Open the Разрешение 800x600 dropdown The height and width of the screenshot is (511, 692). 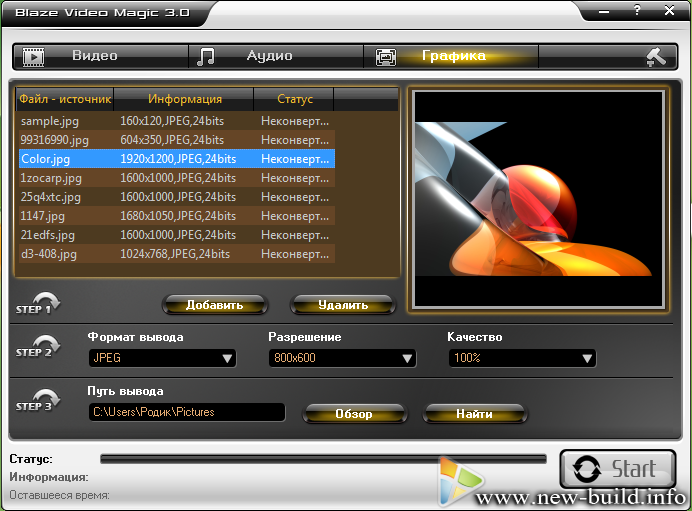pyautogui.click(x=342, y=358)
